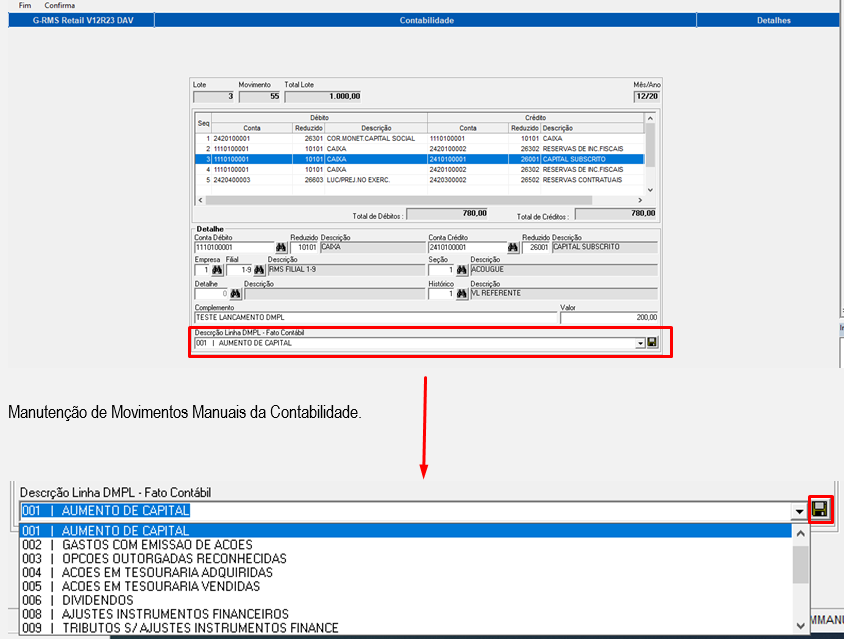Open the Seção lookup binoculars

(x=460, y=269)
